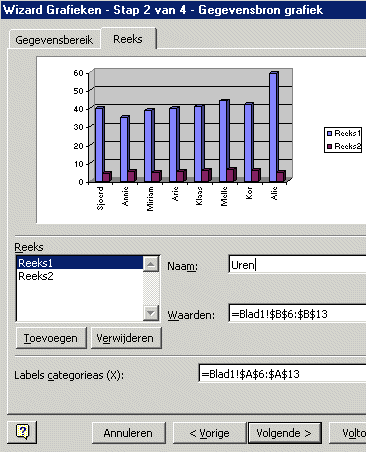The width and height of the screenshot is (366, 452).
Task: Click the Toevoegen button
Action: (x=51, y=338)
